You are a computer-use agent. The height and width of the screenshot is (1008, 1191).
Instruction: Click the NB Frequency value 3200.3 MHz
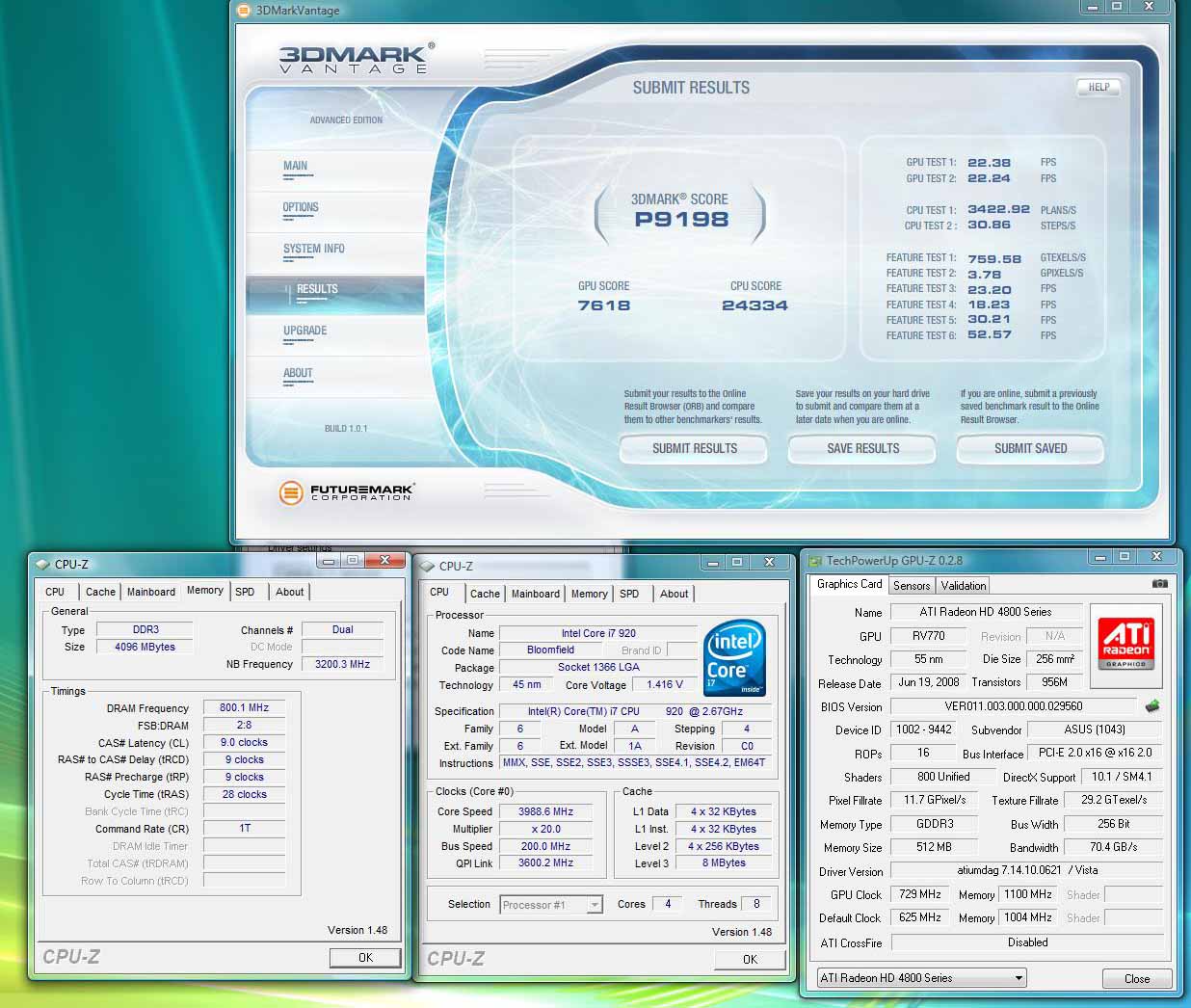point(342,665)
